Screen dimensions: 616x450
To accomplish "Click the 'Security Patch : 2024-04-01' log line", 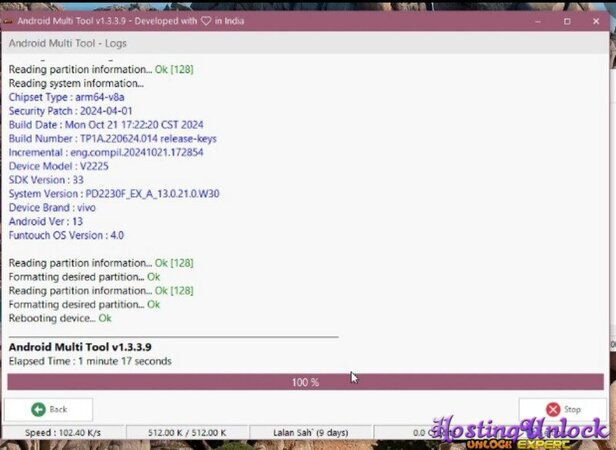I will 68,111.
